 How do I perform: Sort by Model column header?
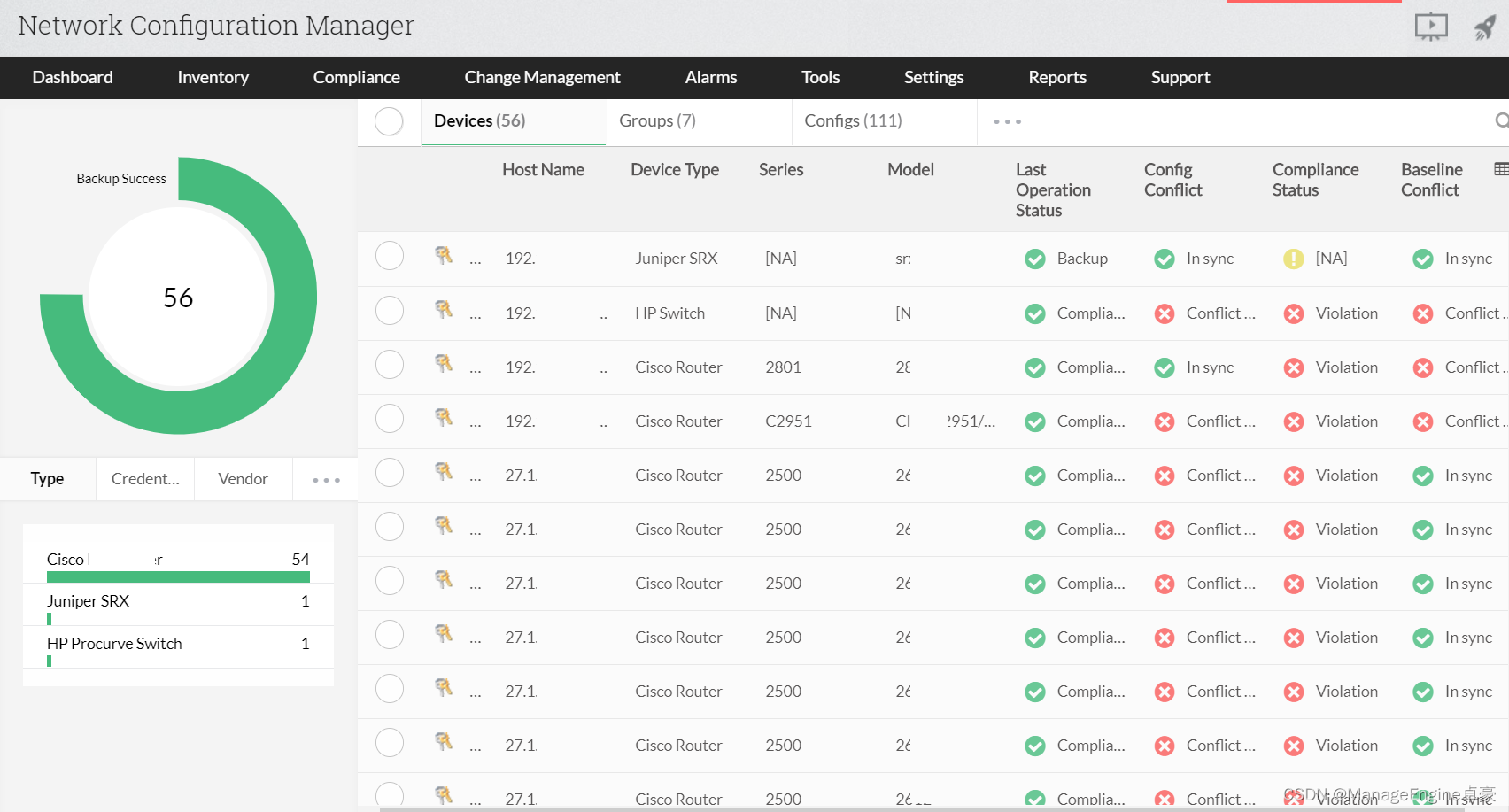pos(910,169)
